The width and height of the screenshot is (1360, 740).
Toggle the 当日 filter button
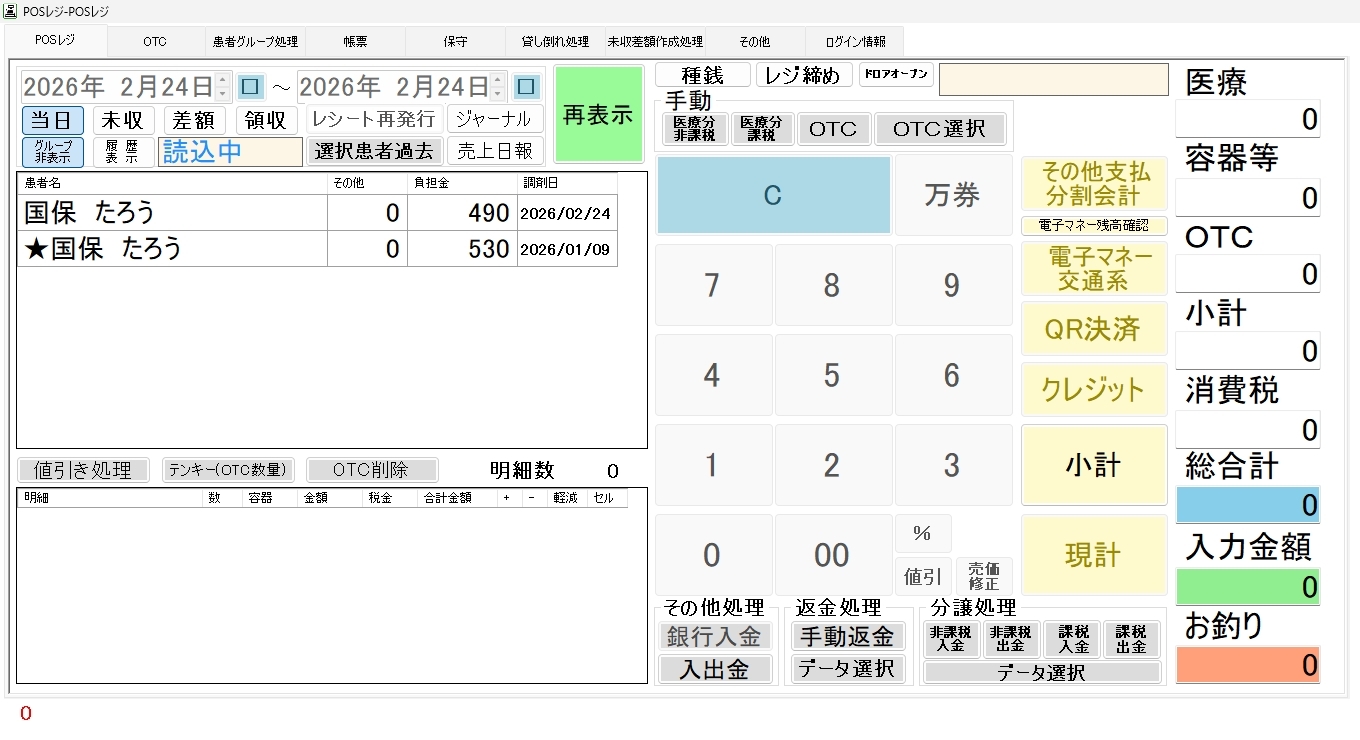[x=53, y=120]
